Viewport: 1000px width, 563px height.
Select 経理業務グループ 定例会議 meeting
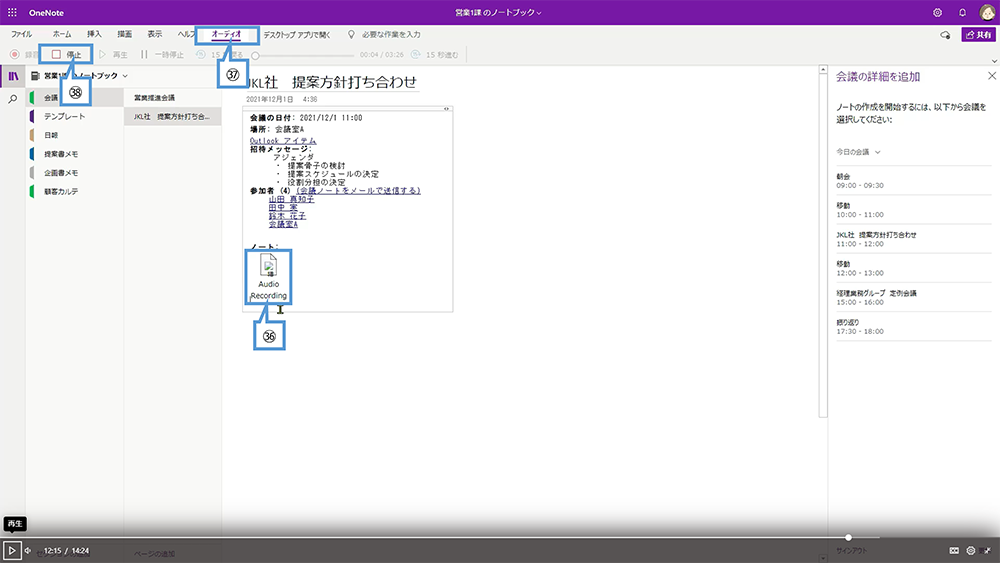tap(913, 298)
